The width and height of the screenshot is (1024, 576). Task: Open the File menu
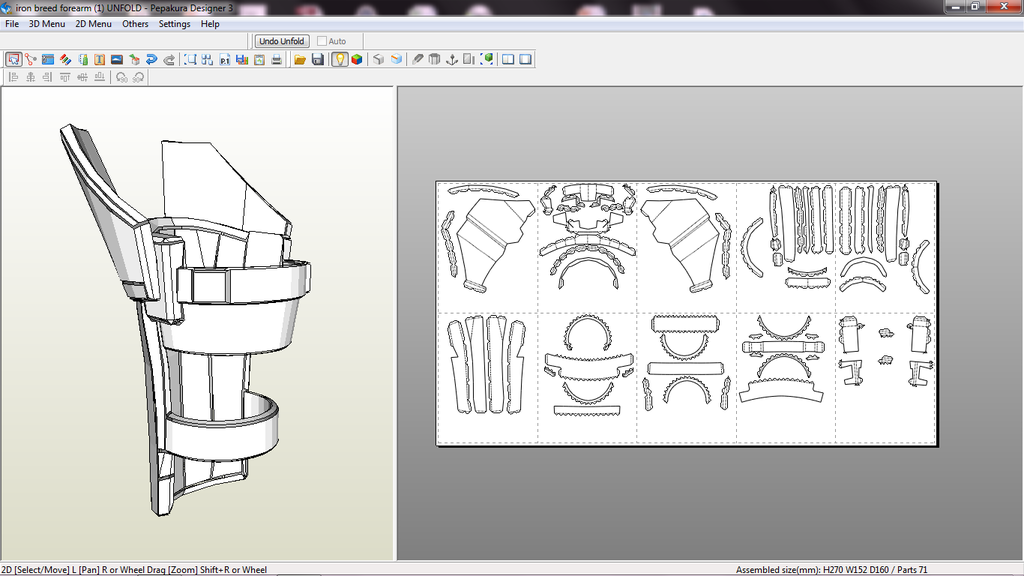12,24
